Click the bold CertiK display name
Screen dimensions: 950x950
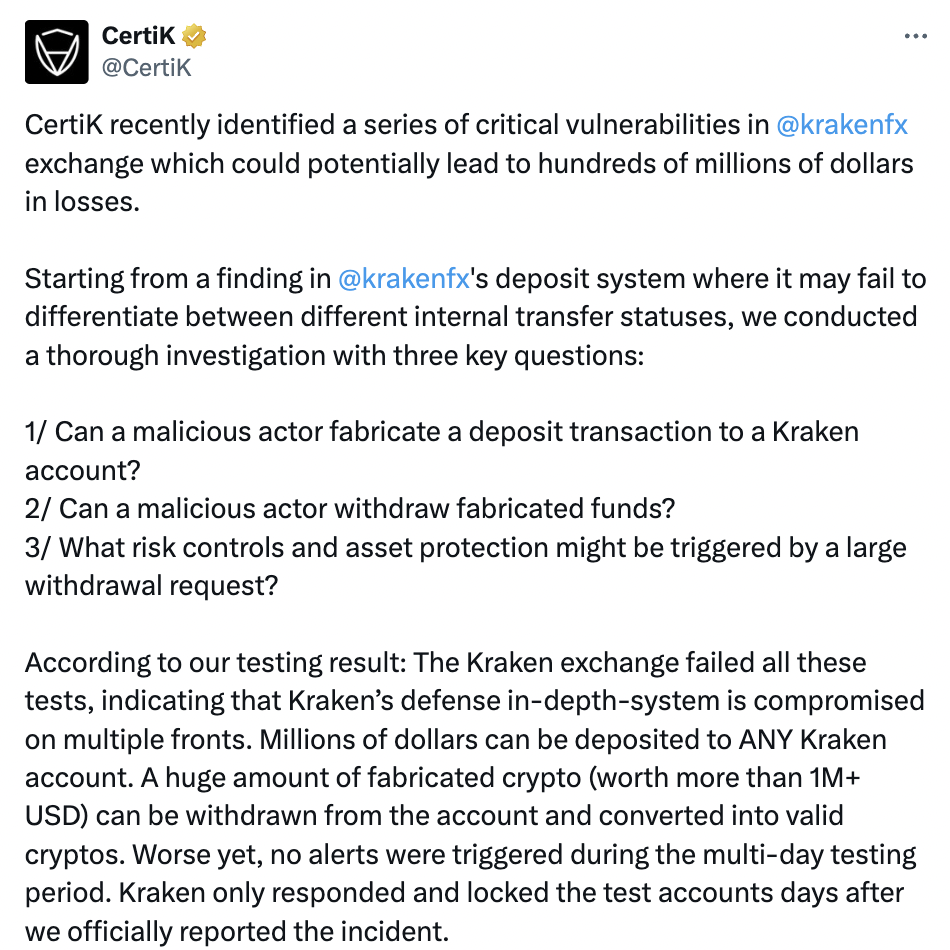(138, 36)
